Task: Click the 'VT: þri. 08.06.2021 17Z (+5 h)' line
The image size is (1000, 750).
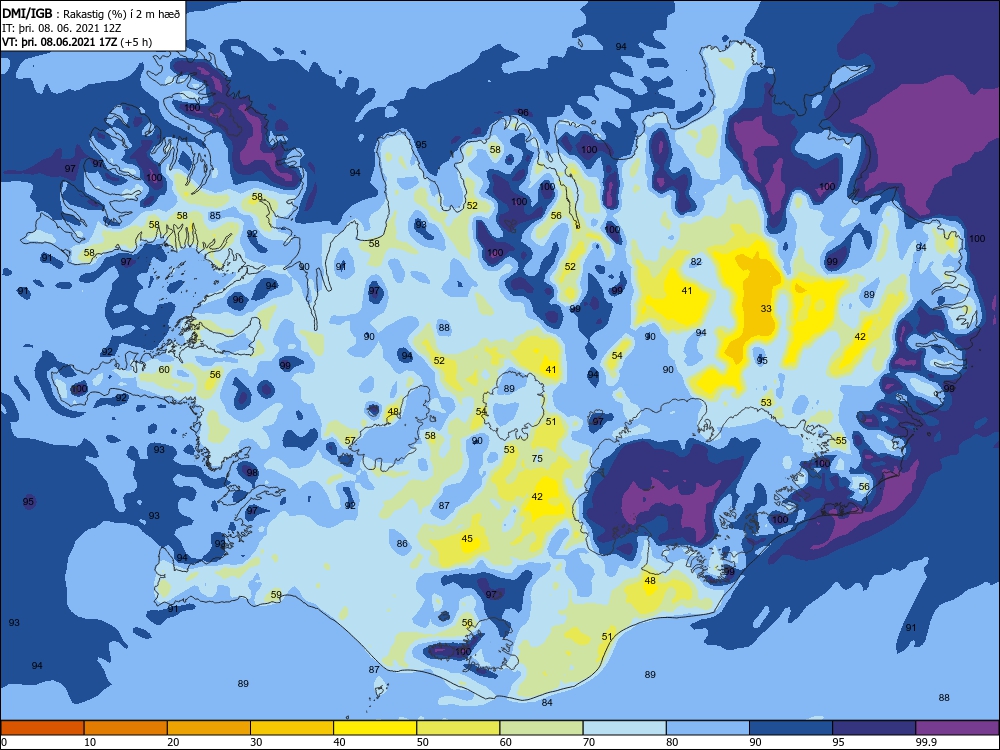Action: 77,42
